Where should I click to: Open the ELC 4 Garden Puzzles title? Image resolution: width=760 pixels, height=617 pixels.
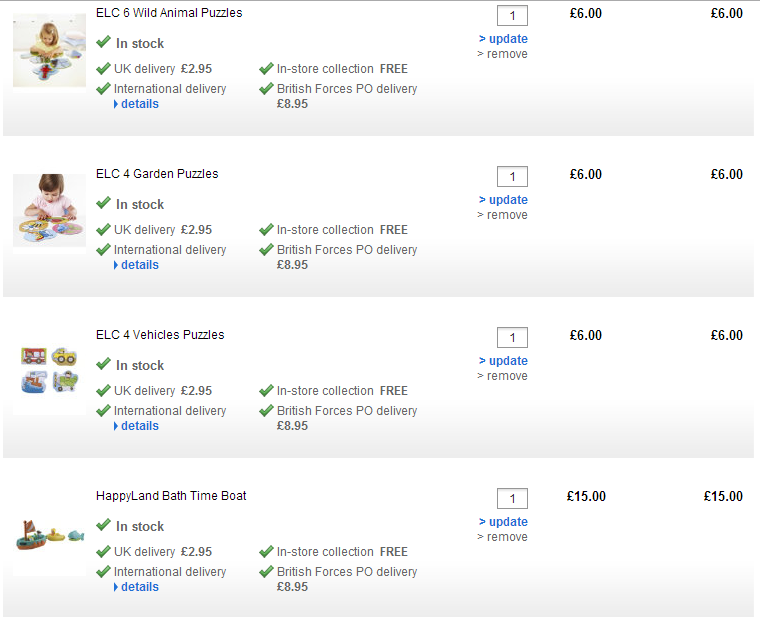[x=157, y=174]
